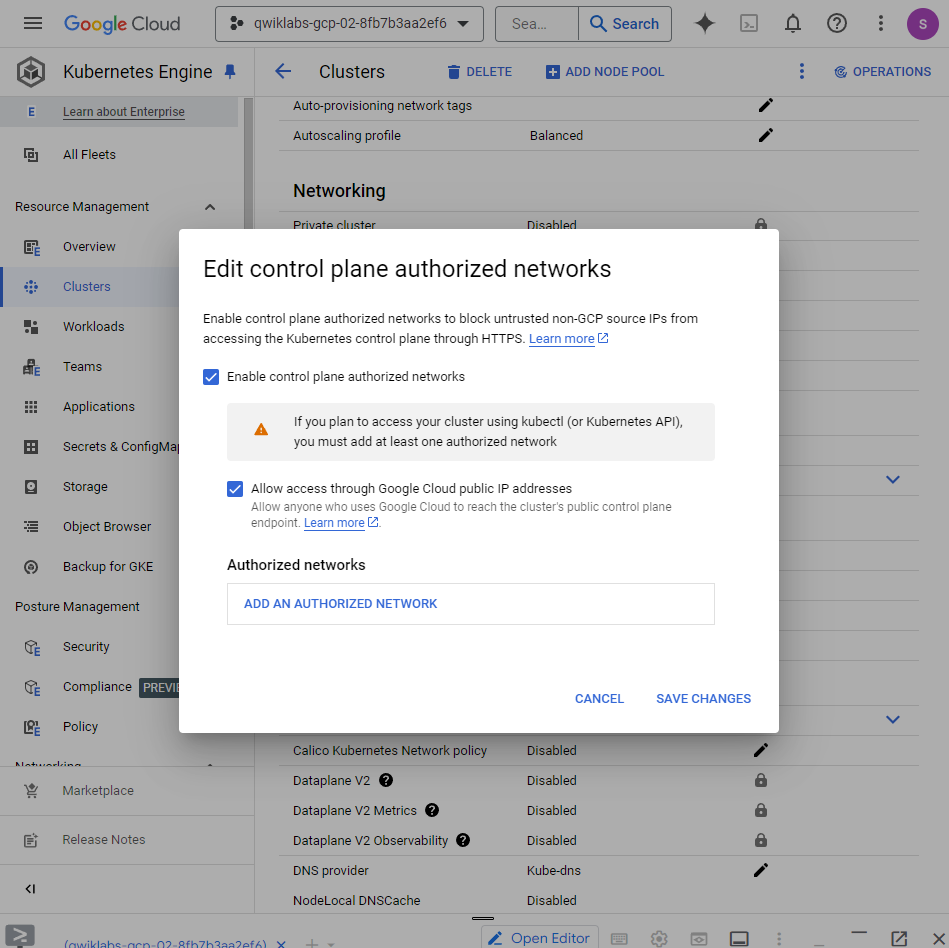This screenshot has width=949, height=948.
Task: Click the Cloud Shell resize handle
Action: (482, 918)
